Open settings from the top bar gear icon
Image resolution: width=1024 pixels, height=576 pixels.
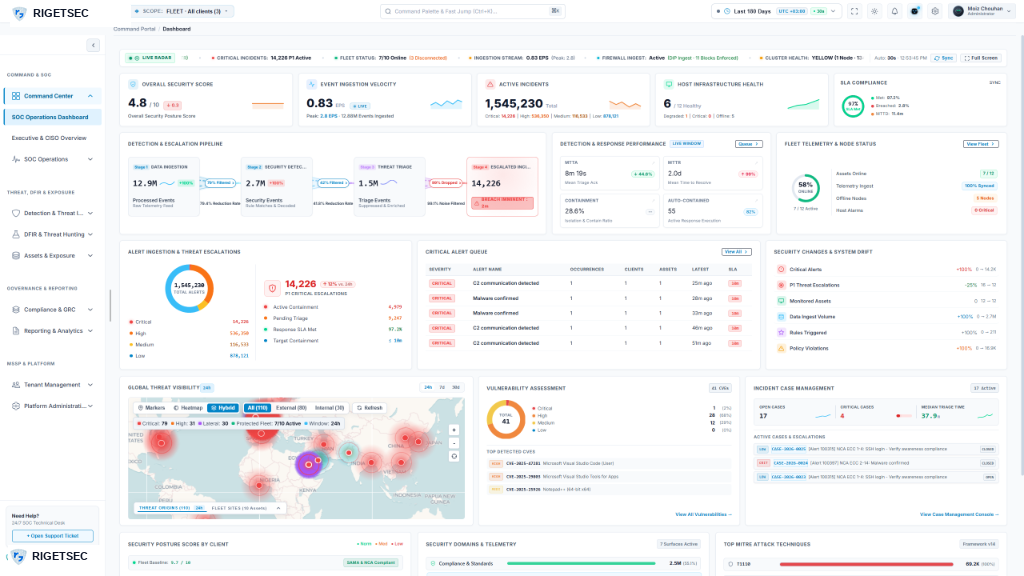tap(935, 11)
